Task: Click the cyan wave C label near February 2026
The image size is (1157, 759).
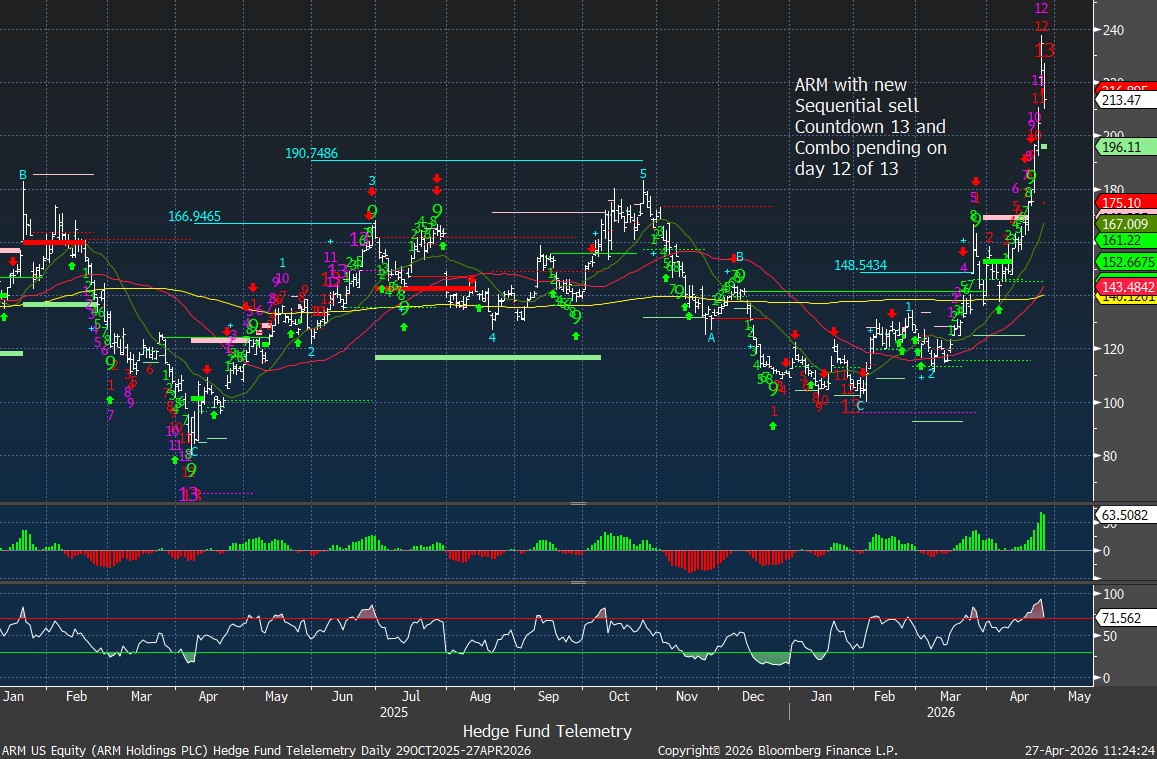Action: click(860, 406)
